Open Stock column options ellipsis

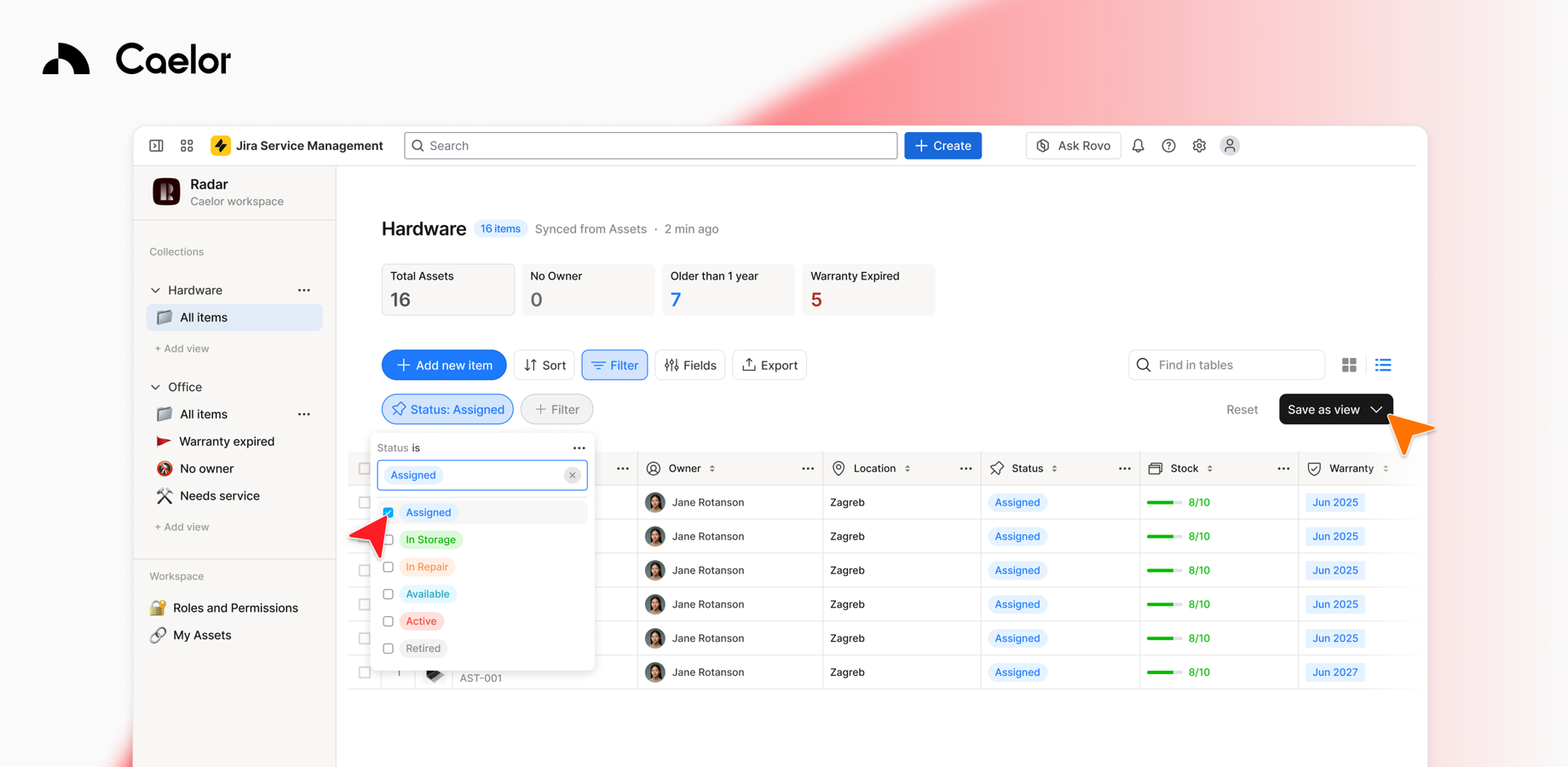coord(1283,469)
